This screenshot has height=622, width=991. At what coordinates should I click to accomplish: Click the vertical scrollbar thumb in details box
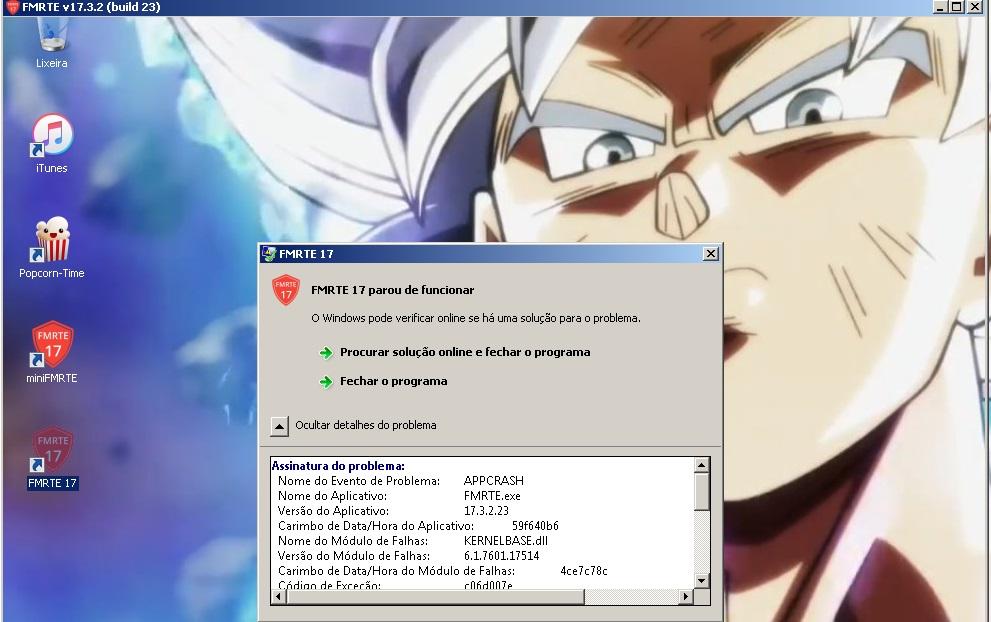click(x=701, y=491)
